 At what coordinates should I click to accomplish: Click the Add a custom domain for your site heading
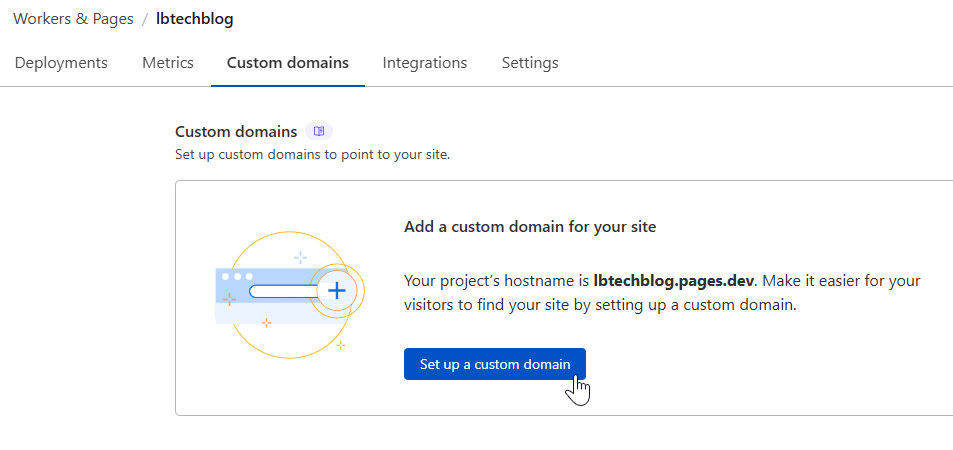(530, 227)
